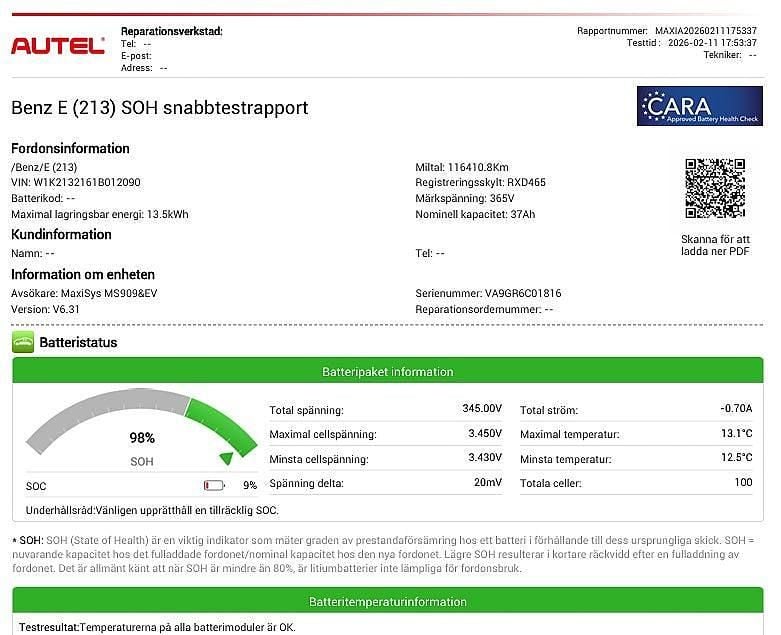The width and height of the screenshot is (781, 635).
Task: Click the 98% SOH value
Action: pyautogui.click(x=142, y=438)
